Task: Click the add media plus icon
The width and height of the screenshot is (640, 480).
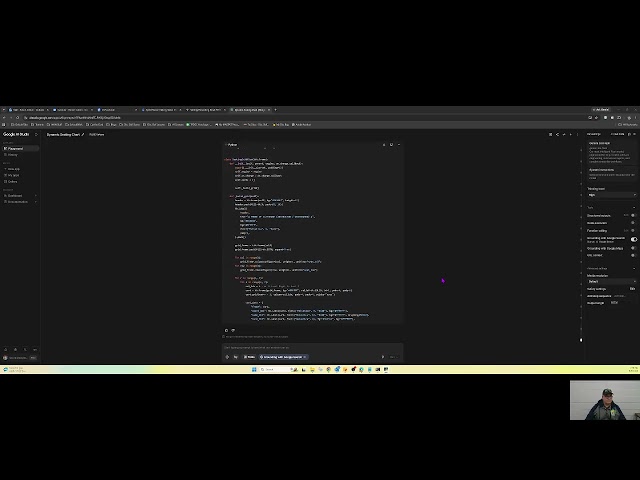Action: click(227, 357)
